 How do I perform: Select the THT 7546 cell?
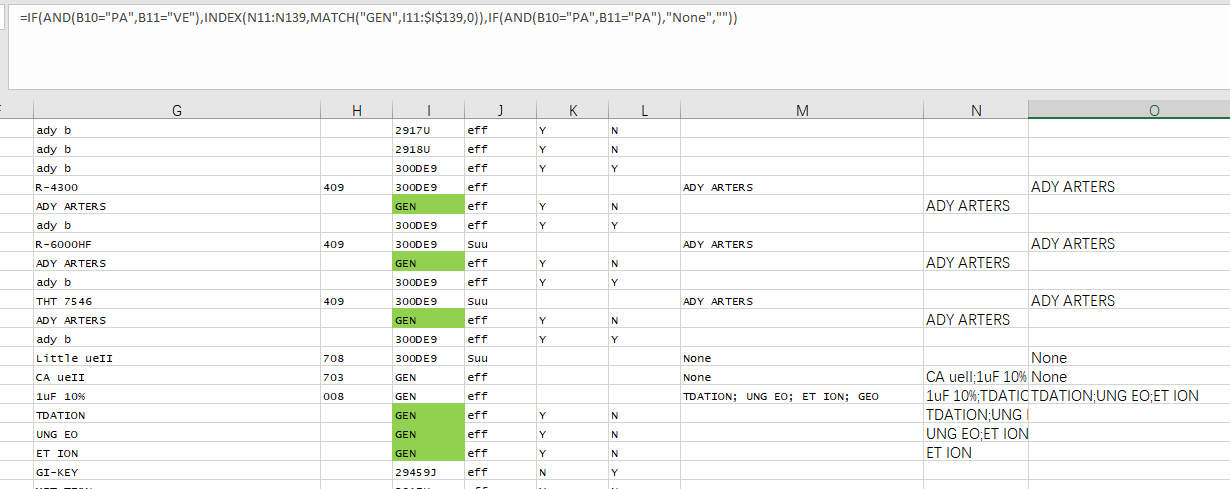177,301
